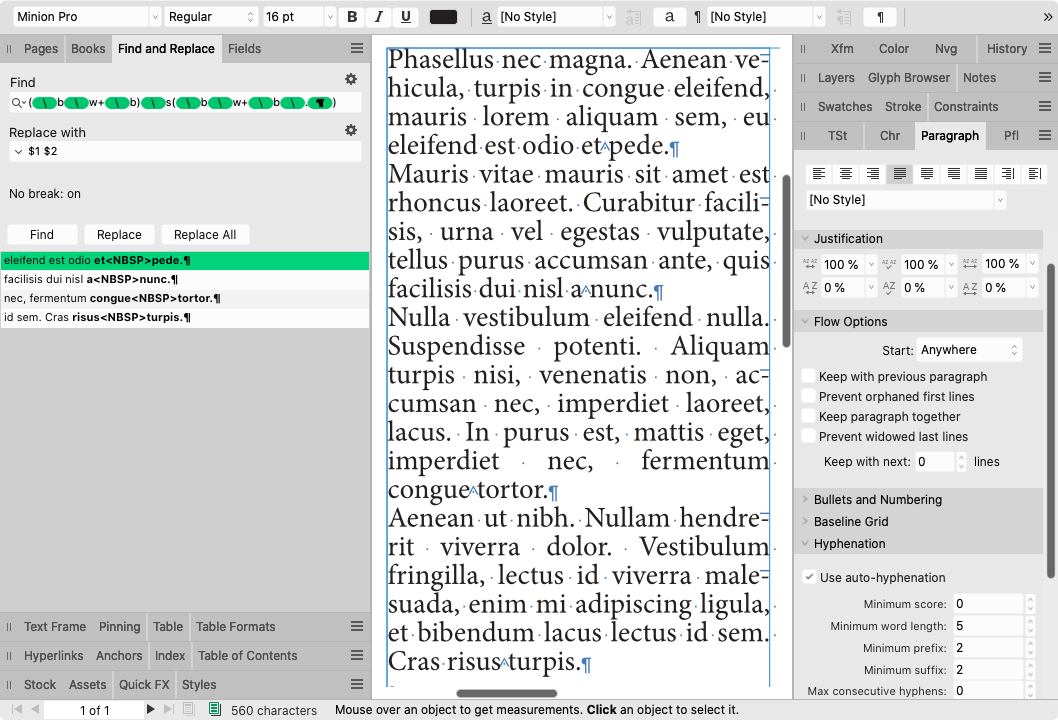1058x720 pixels.
Task: Open the Swatches panel tab
Action: [845, 106]
